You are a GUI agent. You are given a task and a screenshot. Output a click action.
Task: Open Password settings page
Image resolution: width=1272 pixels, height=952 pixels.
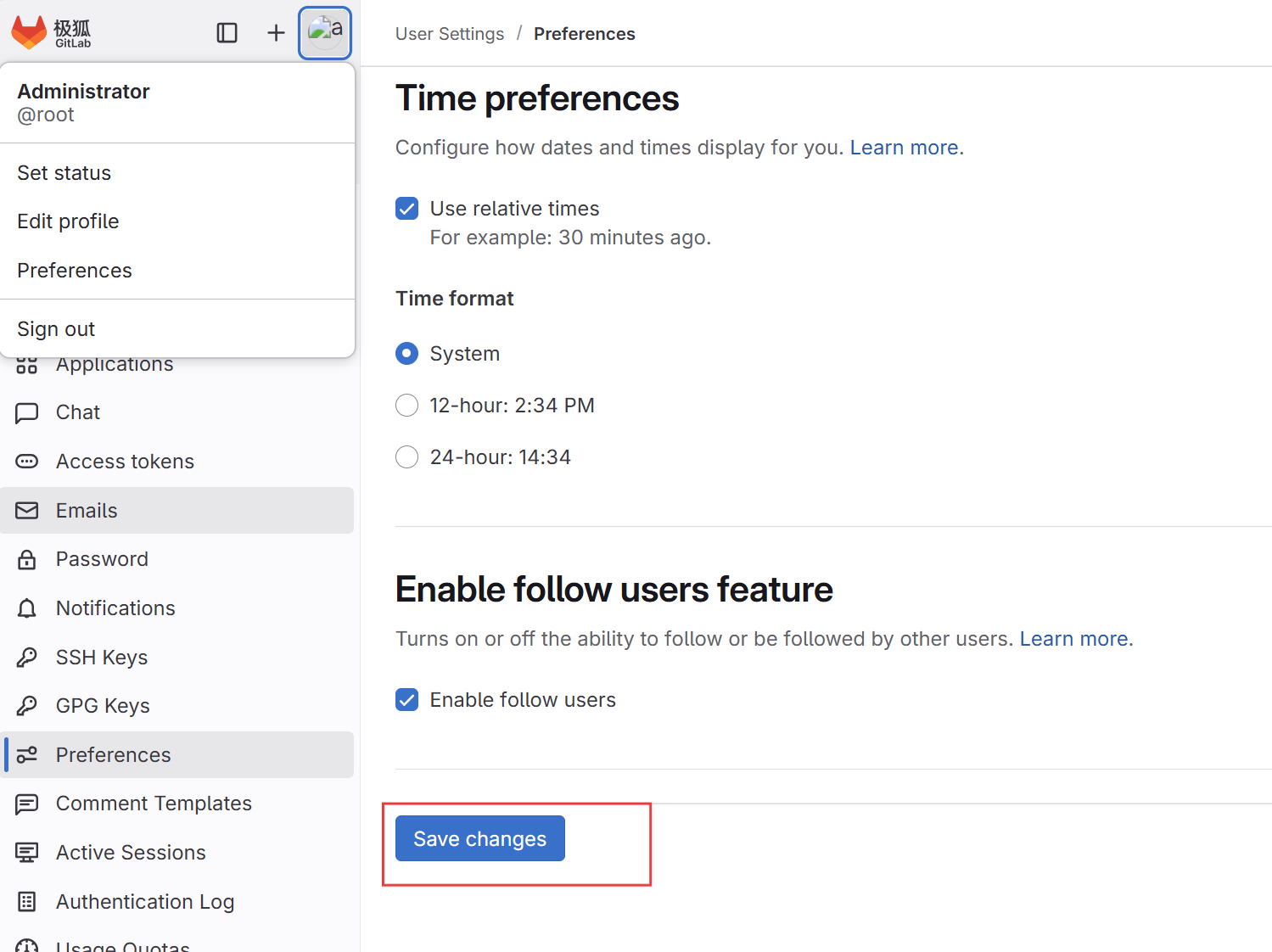(177, 559)
